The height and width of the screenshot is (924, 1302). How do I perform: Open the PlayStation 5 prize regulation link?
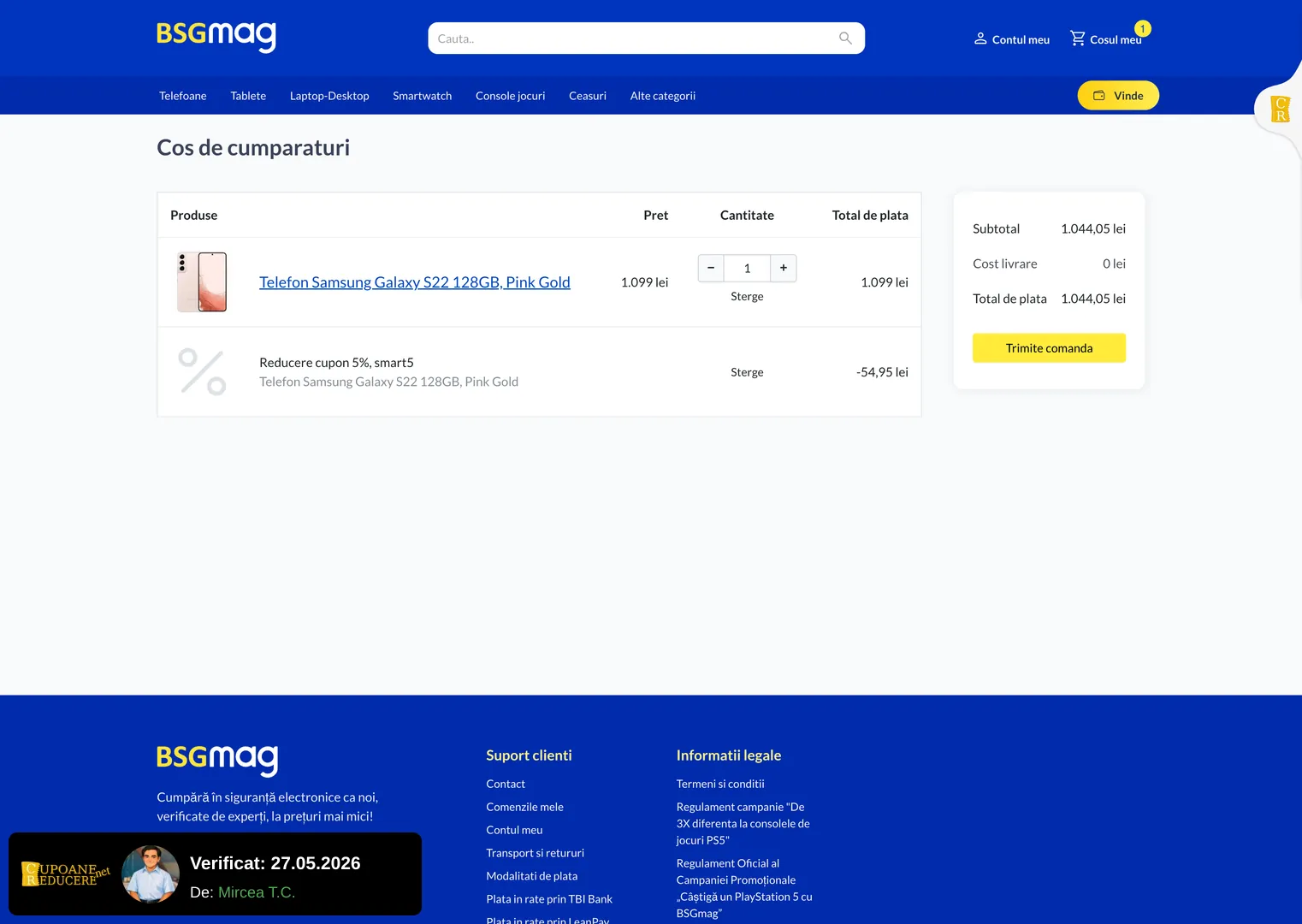pyautogui.click(x=744, y=888)
